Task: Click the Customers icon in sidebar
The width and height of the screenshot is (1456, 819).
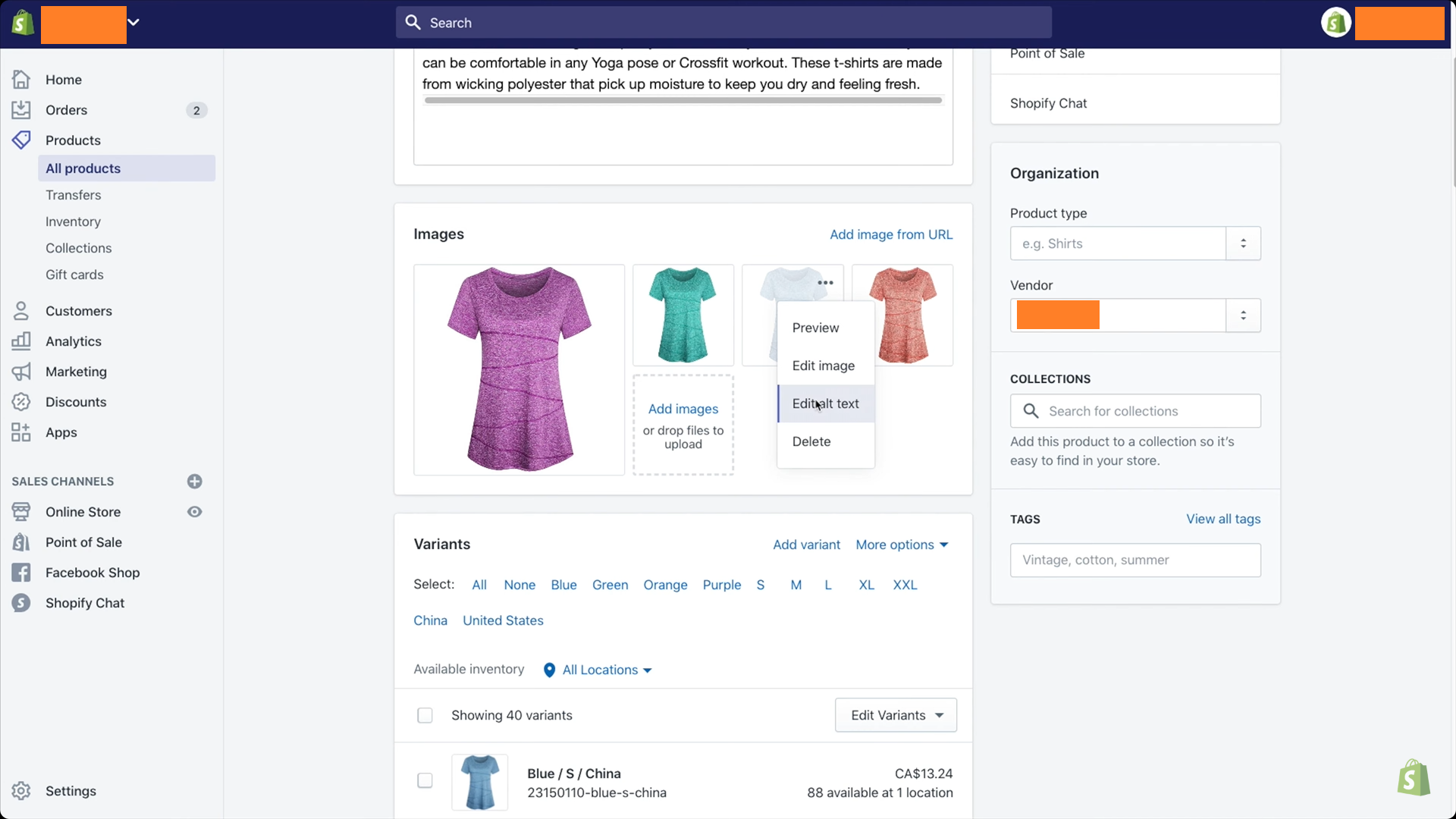Action: click(x=22, y=310)
